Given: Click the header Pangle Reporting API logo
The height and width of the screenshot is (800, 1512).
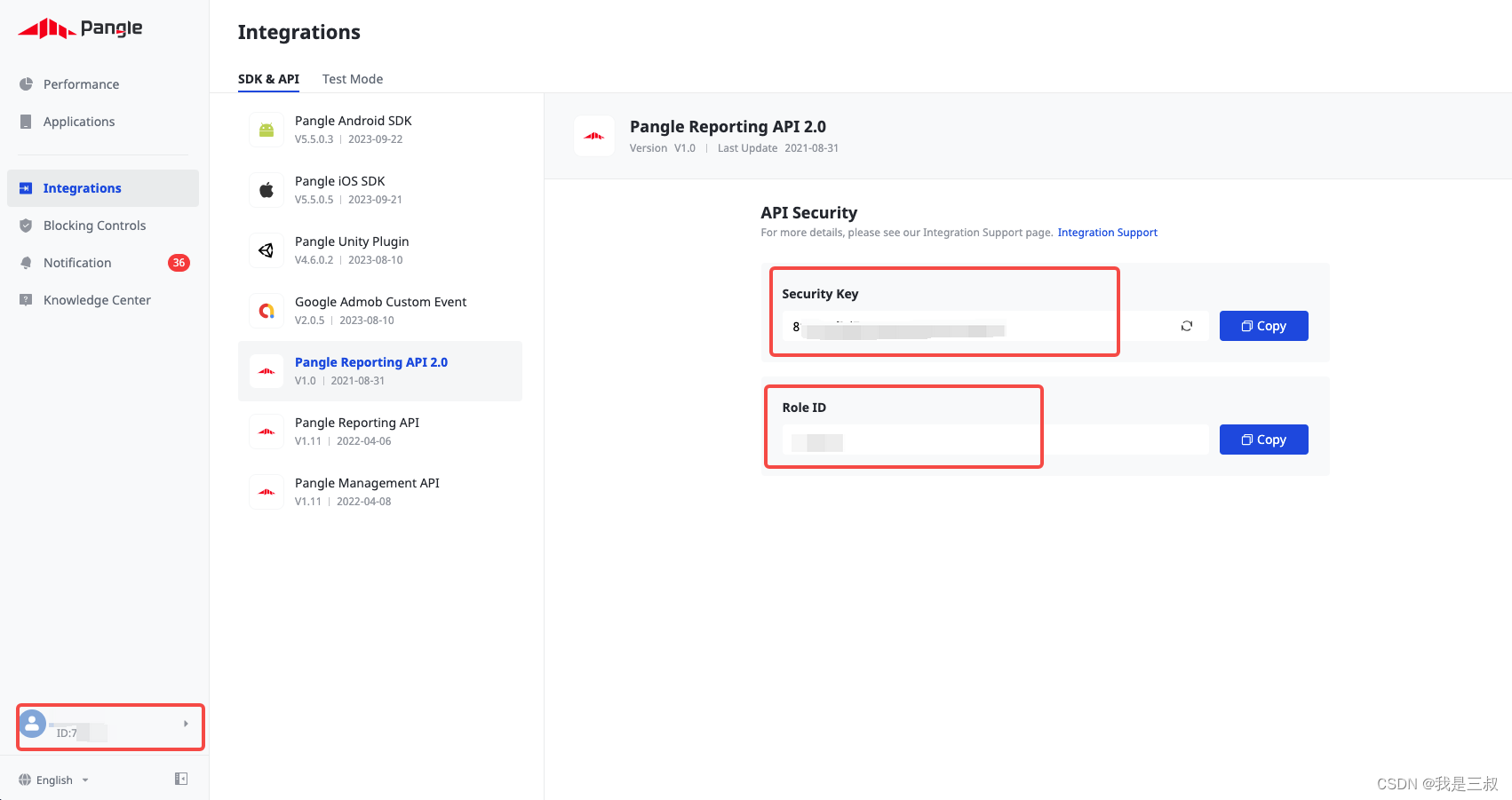Looking at the screenshot, I should 594,136.
